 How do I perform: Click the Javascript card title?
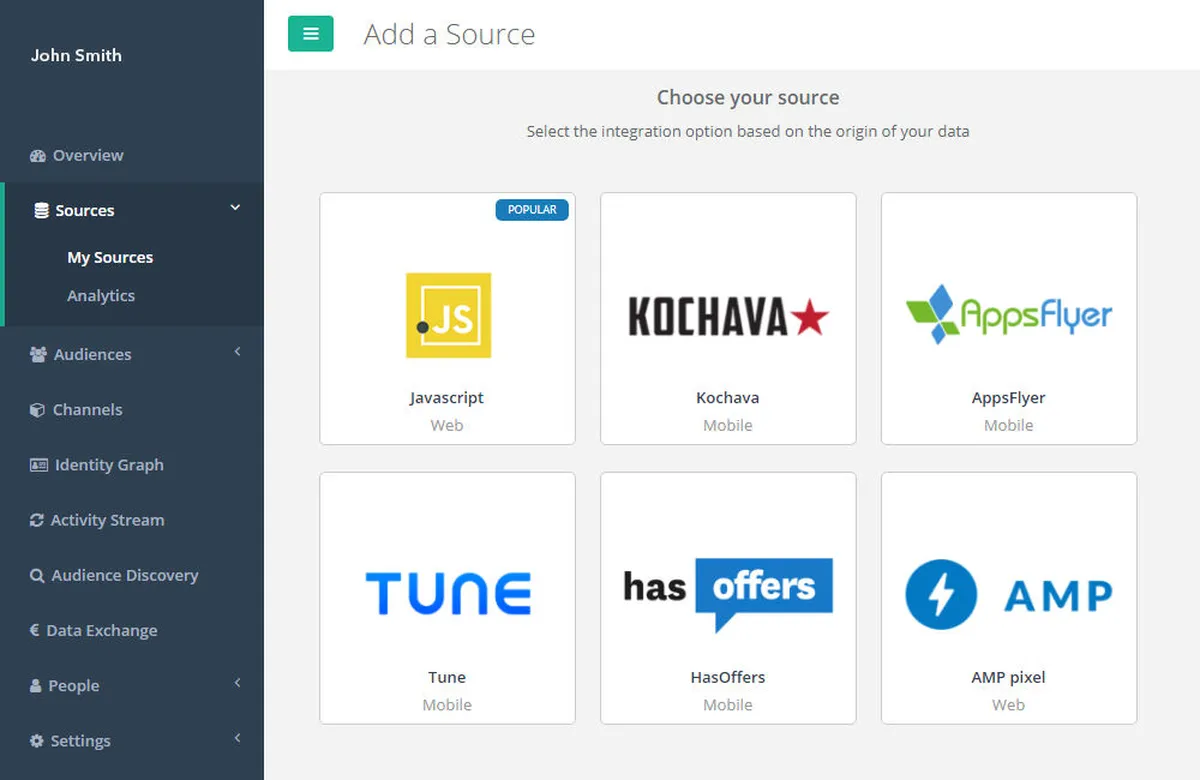coord(447,398)
